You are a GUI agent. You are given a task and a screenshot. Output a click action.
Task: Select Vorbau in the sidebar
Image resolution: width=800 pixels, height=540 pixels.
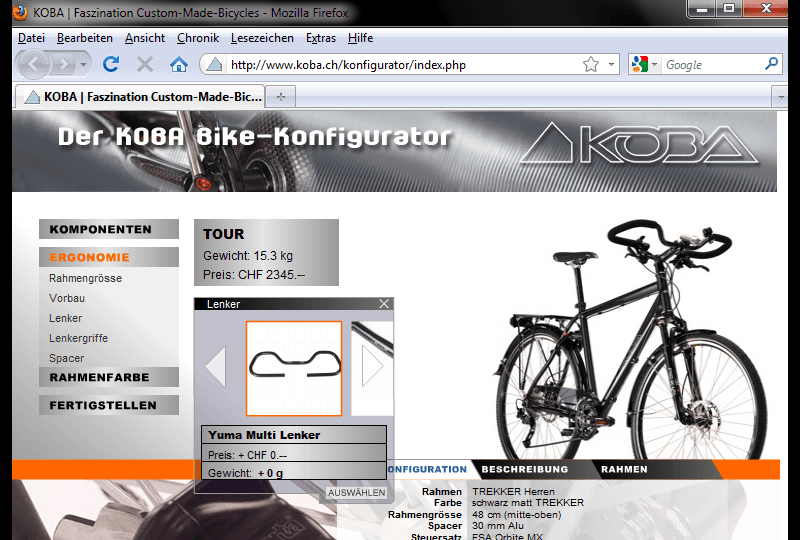pyautogui.click(x=67, y=298)
